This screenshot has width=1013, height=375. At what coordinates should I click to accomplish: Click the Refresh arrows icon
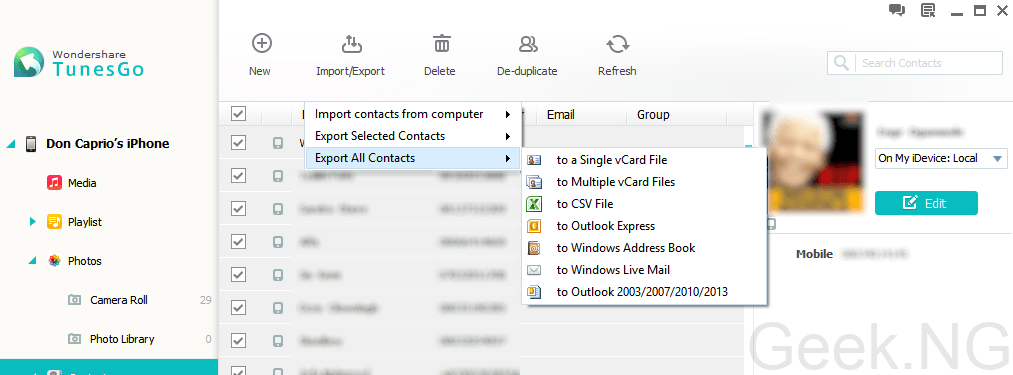(x=618, y=44)
